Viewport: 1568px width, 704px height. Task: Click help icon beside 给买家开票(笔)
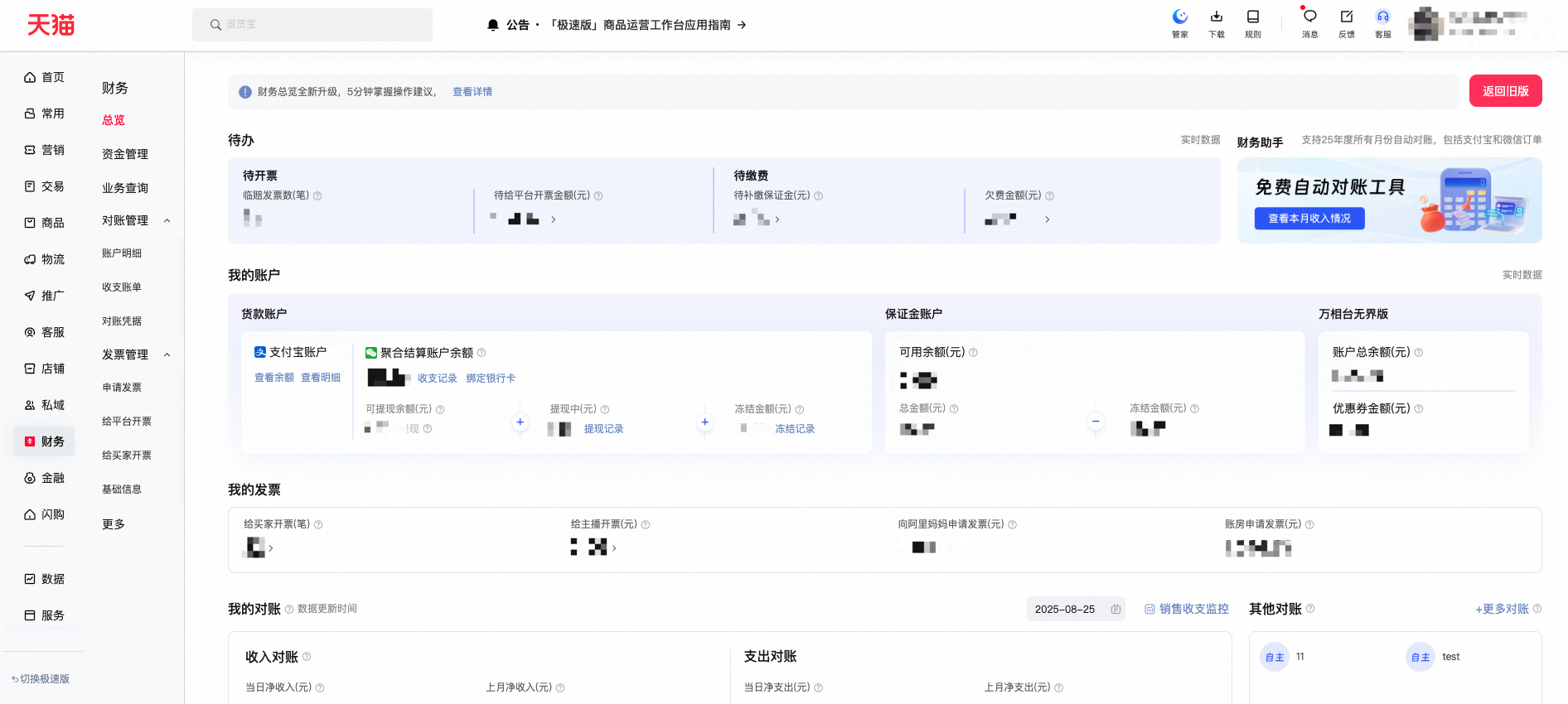tap(318, 525)
